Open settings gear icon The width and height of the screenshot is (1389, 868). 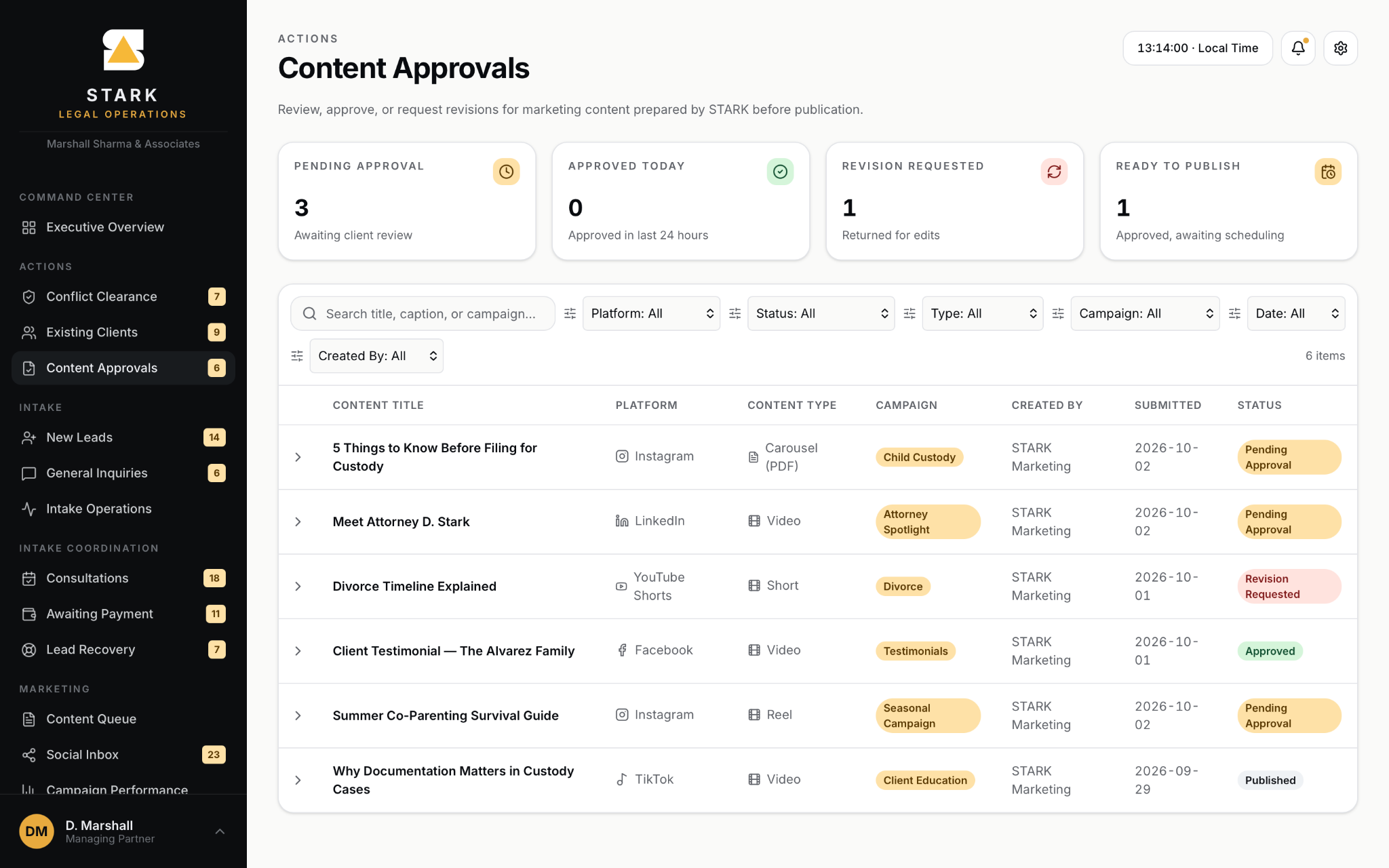(1340, 48)
